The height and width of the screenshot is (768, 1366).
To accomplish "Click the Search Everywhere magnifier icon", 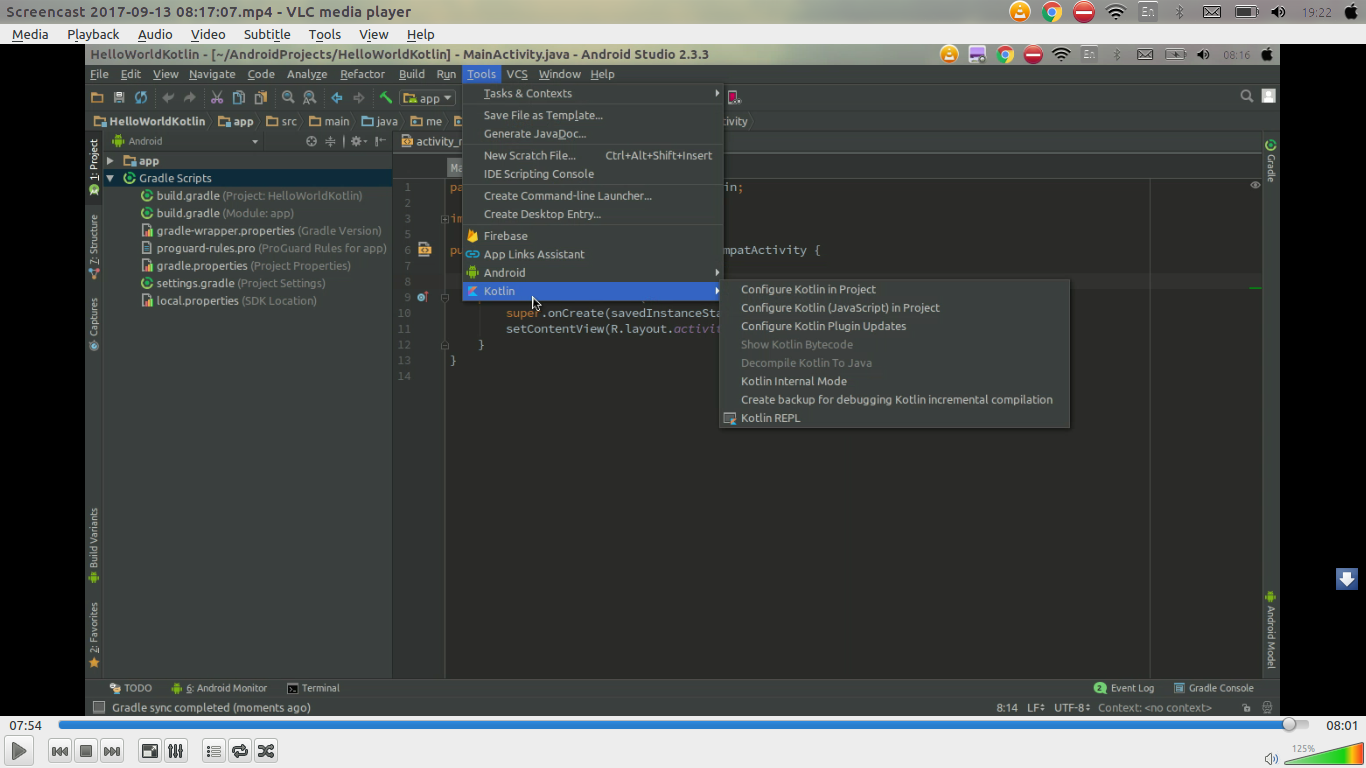I will tap(1246, 96).
